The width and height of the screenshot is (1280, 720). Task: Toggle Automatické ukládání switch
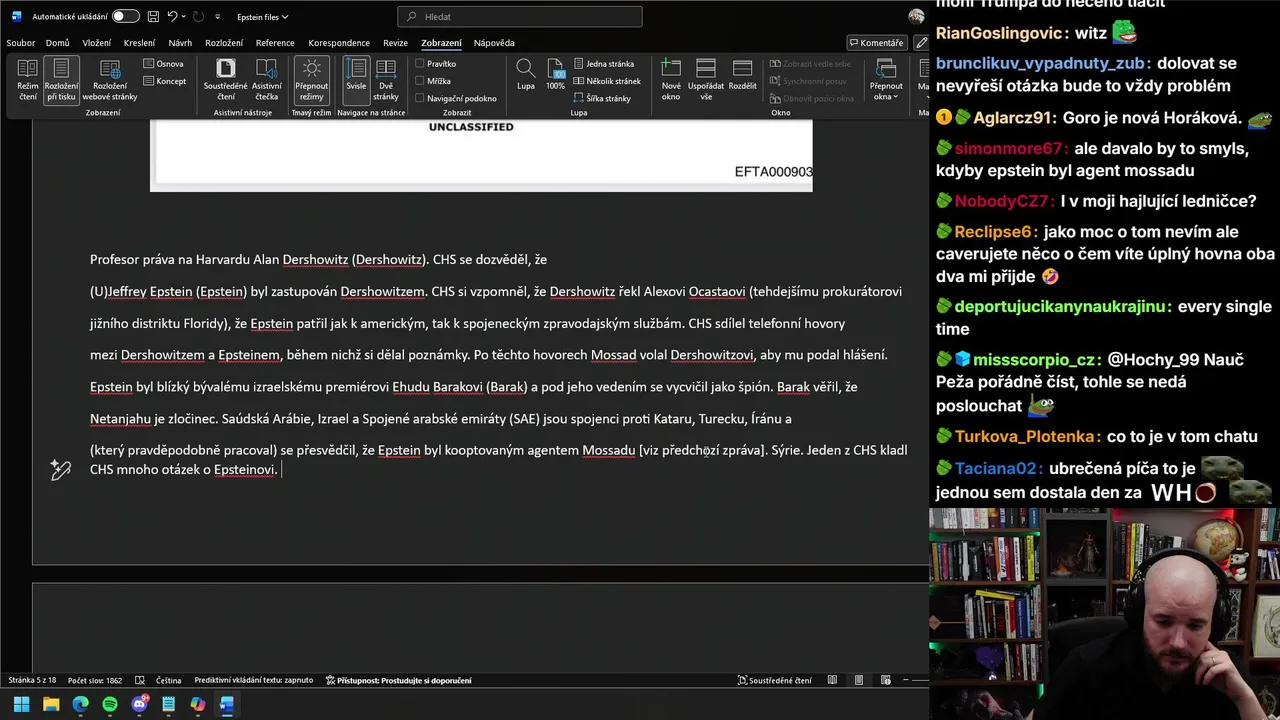coord(125,17)
